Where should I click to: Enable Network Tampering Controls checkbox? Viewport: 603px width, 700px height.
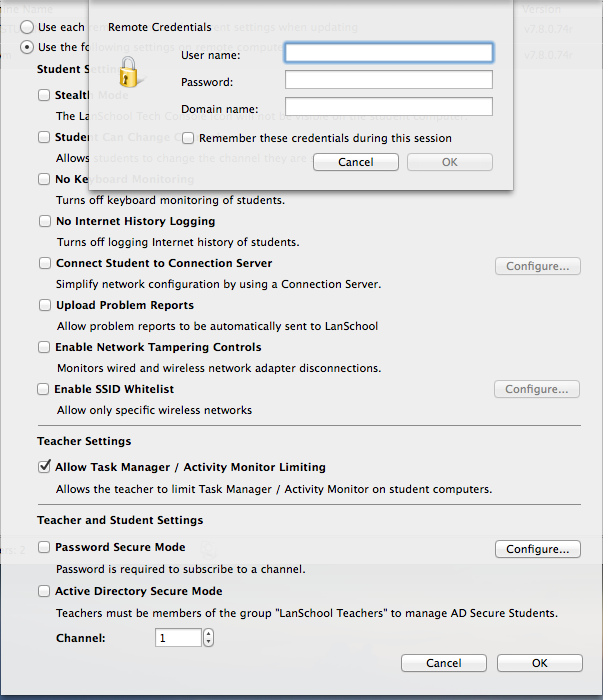pos(44,347)
